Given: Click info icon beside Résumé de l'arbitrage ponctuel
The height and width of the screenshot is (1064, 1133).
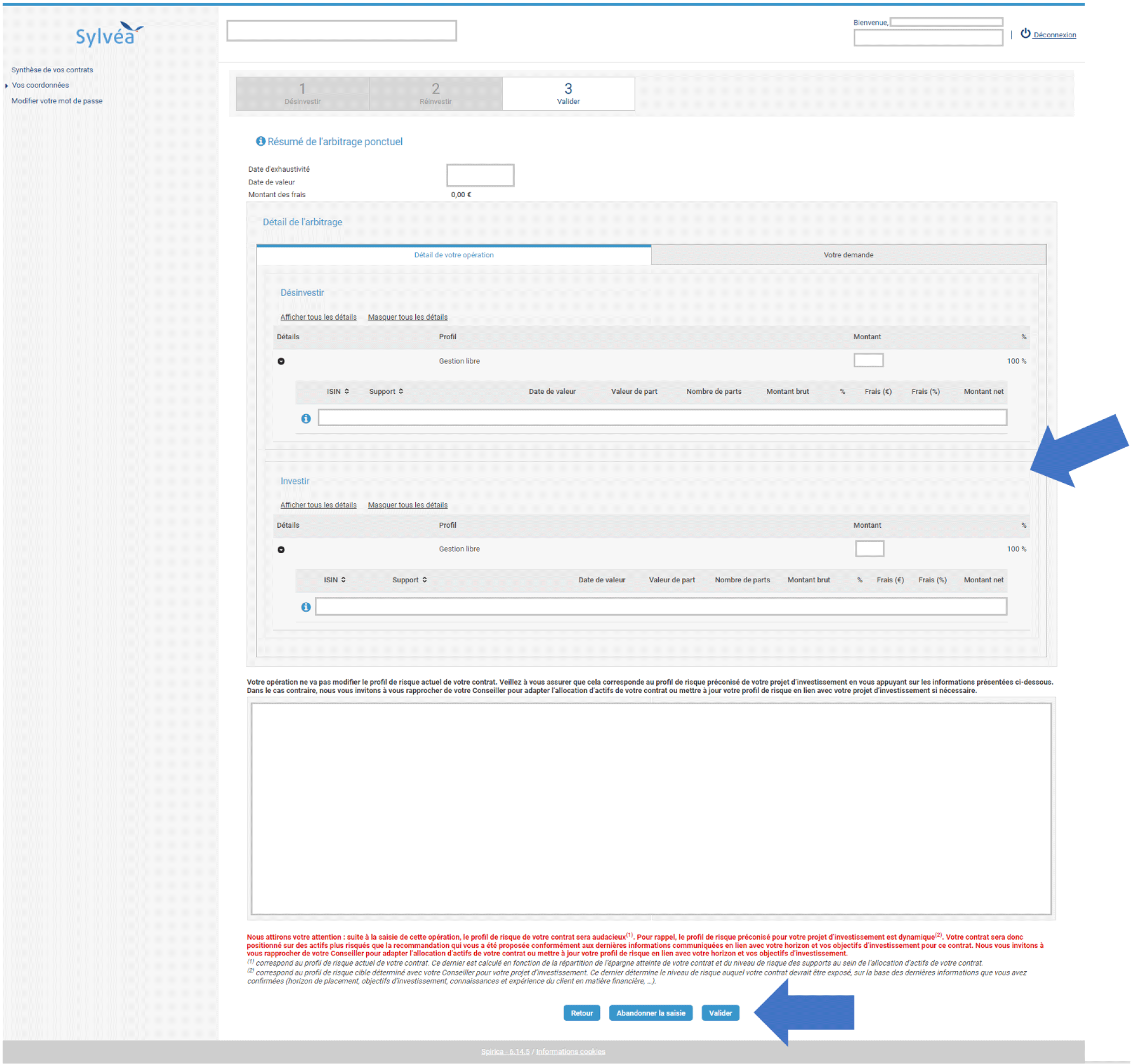Looking at the screenshot, I should 260,142.
